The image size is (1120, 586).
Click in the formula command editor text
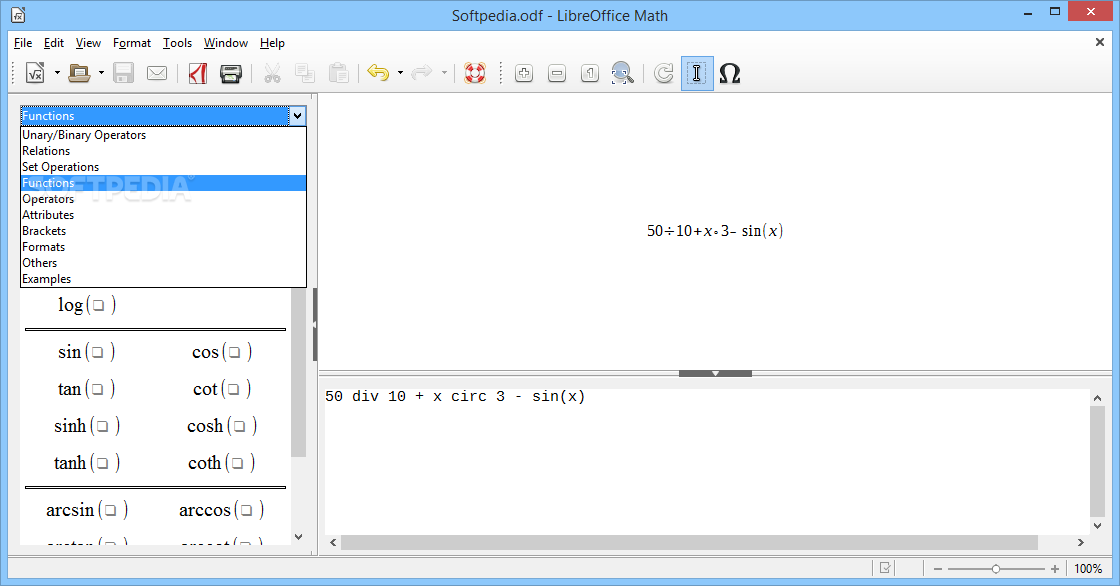(x=455, y=396)
